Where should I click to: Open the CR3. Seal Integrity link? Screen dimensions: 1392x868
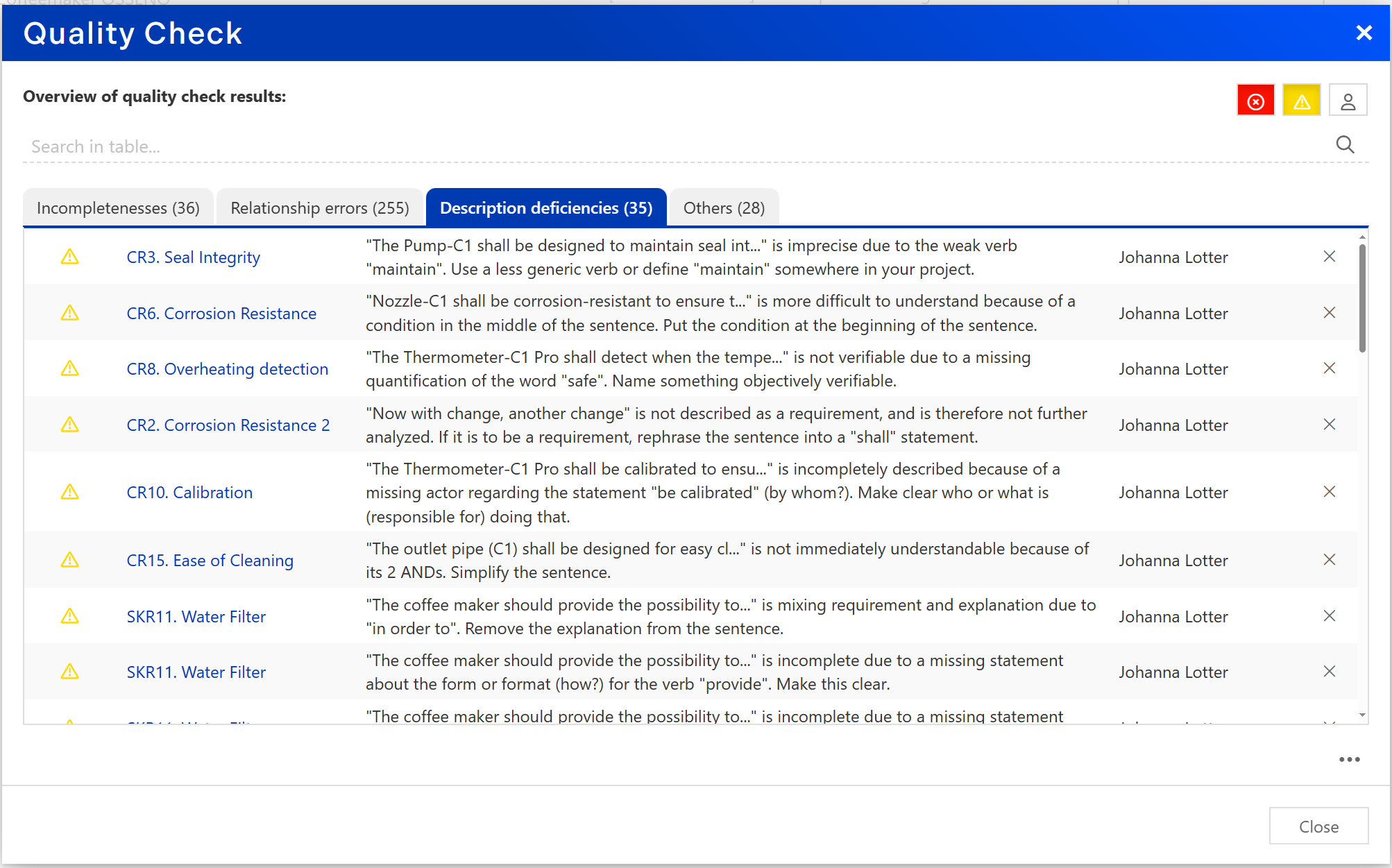(193, 257)
